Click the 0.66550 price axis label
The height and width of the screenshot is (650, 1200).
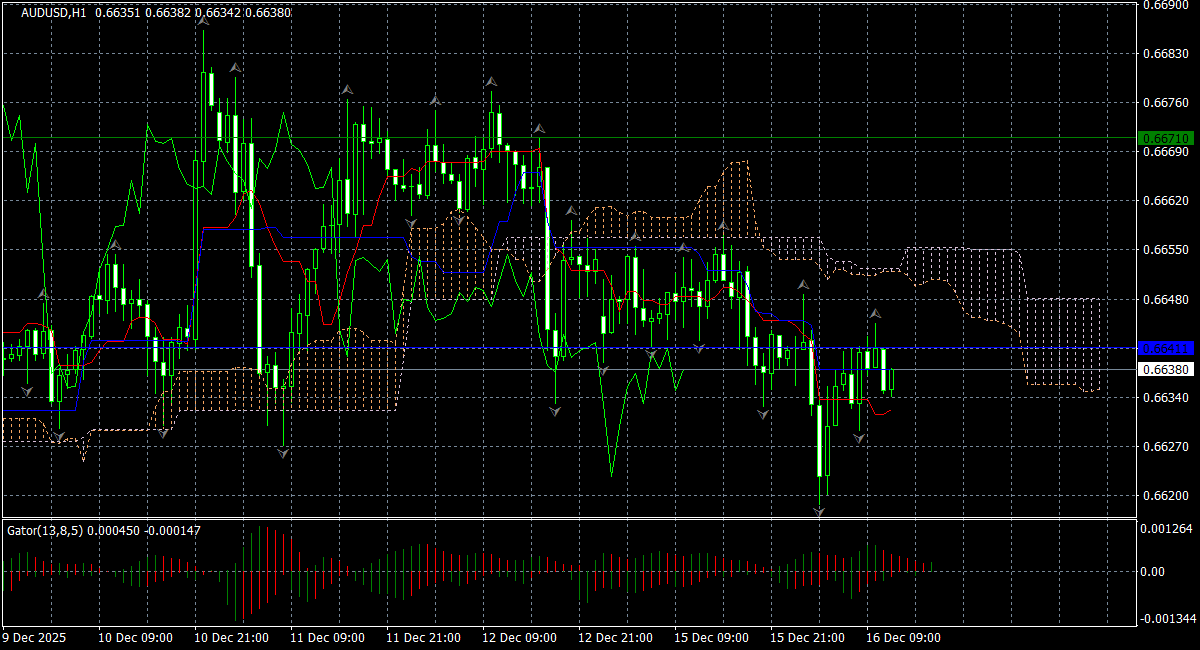[1166, 250]
